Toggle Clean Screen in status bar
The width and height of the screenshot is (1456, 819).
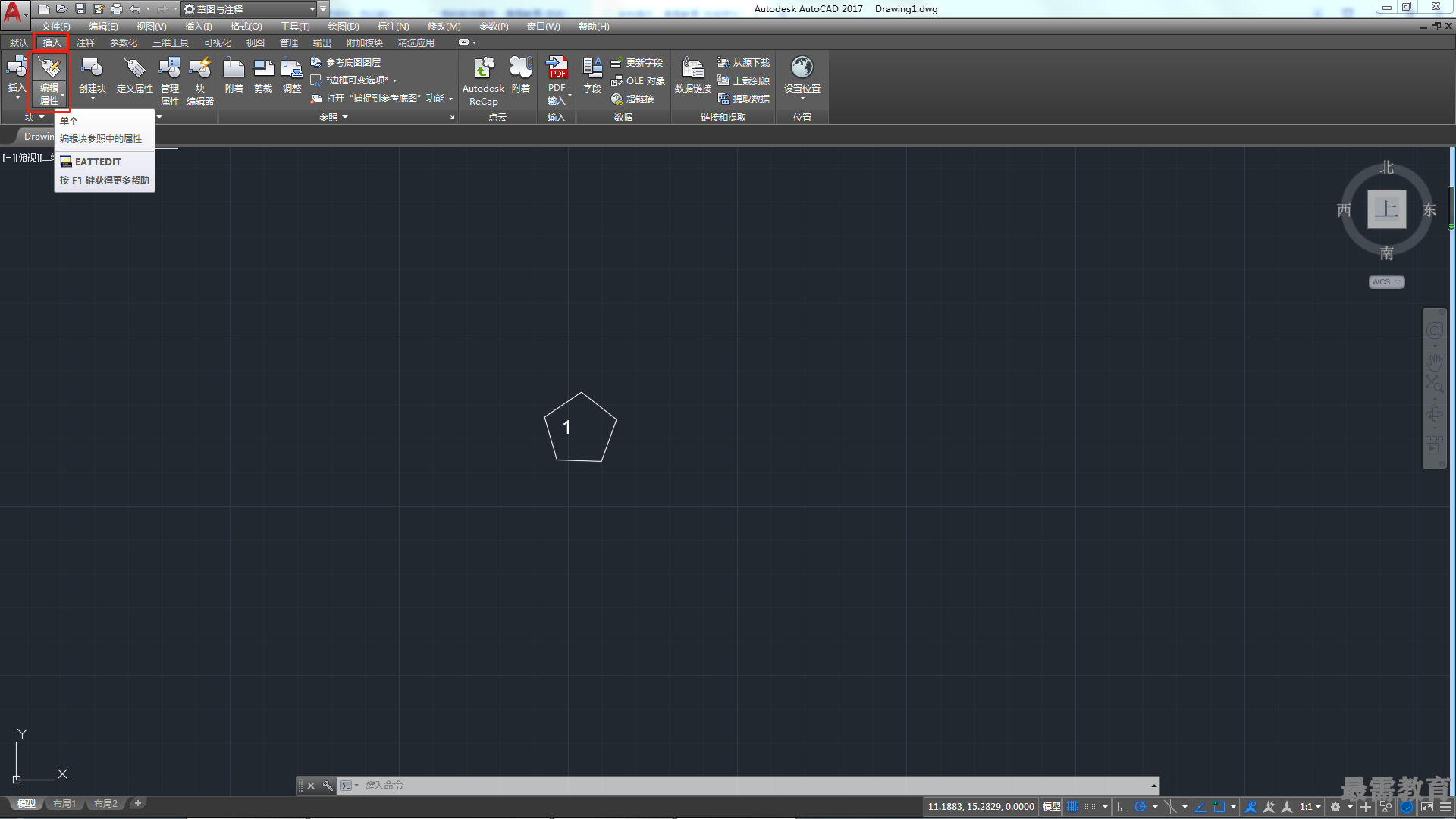pyautogui.click(x=1427, y=807)
